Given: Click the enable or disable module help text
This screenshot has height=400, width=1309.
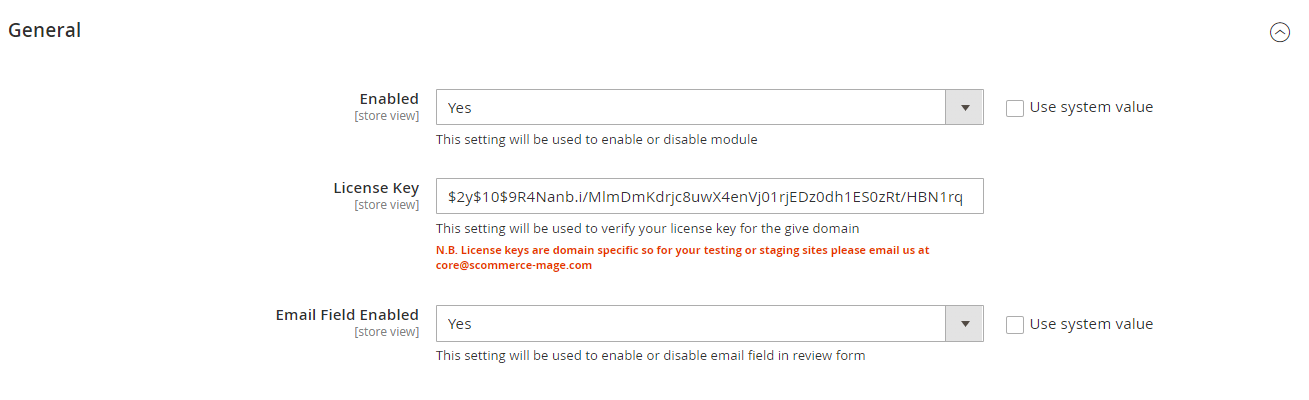Looking at the screenshot, I should [596, 140].
